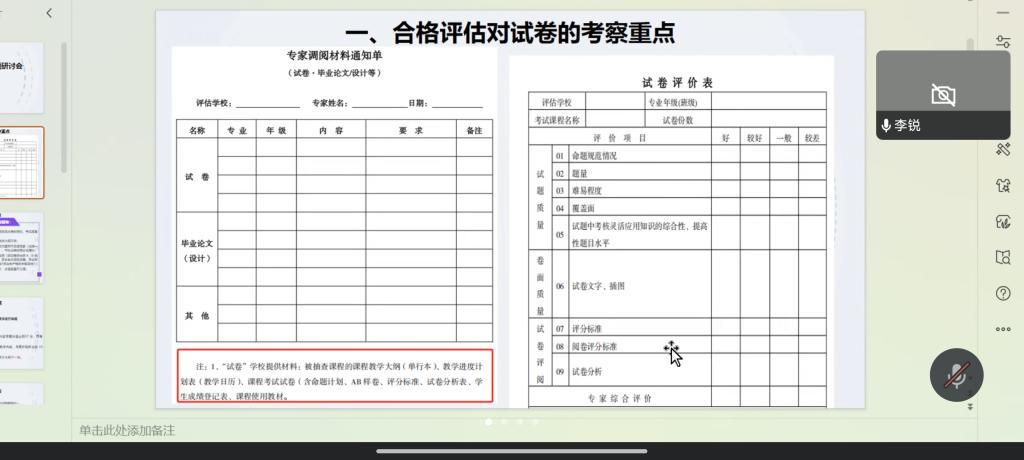The image size is (1024, 460).
Task: Open the book search icon in sidebar
Action: [1003, 258]
